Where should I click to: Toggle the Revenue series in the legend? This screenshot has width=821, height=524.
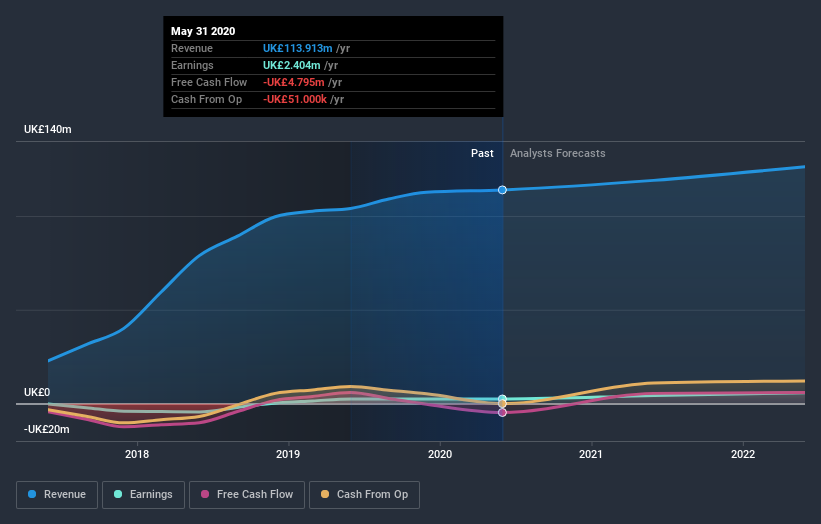[x=57, y=495]
